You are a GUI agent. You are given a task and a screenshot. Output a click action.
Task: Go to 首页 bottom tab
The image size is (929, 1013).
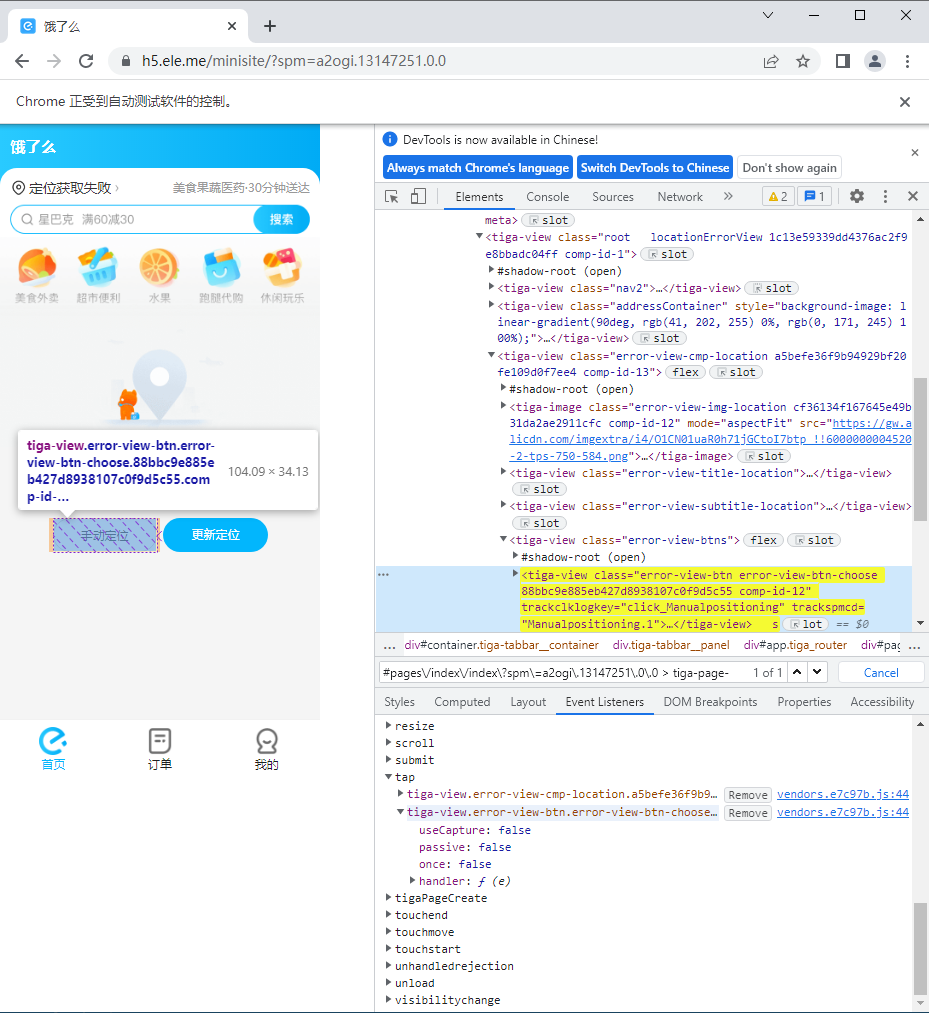(x=53, y=749)
